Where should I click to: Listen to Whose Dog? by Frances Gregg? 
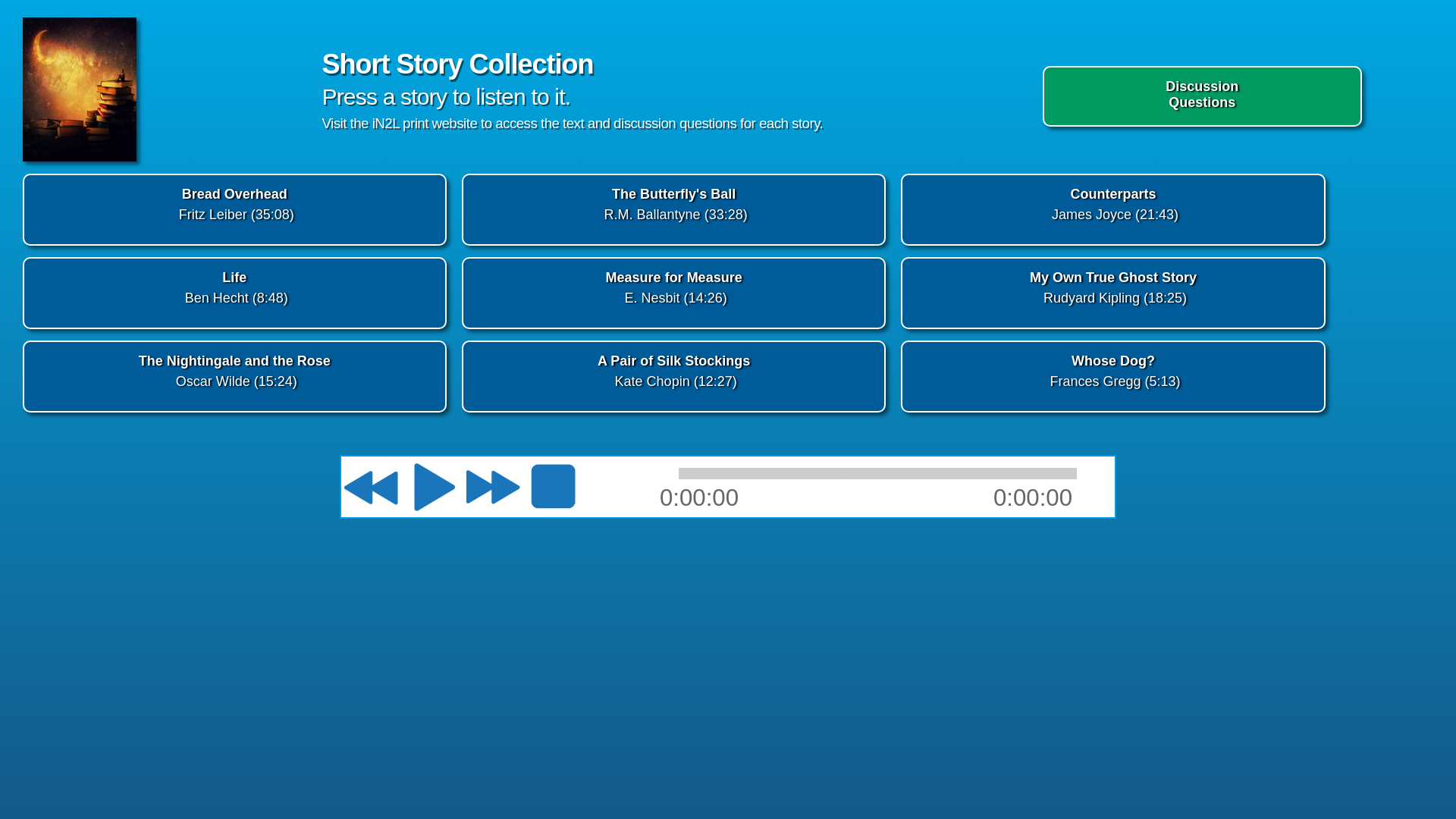1112,377
